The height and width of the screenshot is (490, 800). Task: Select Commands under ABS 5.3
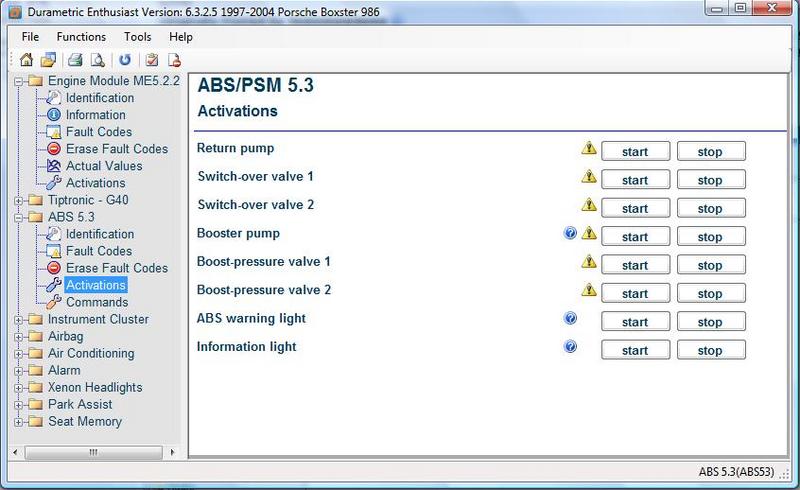tap(97, 302)
